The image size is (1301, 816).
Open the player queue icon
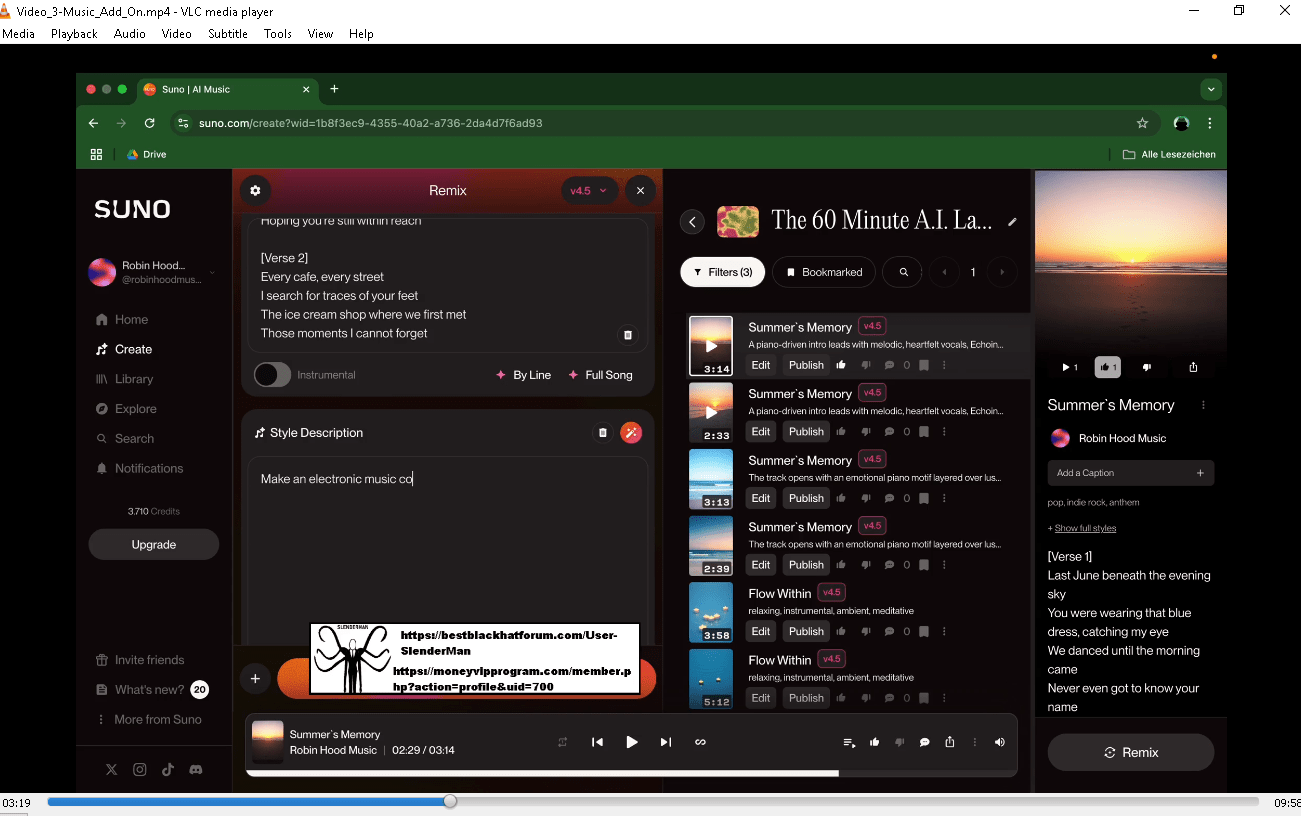849,742
